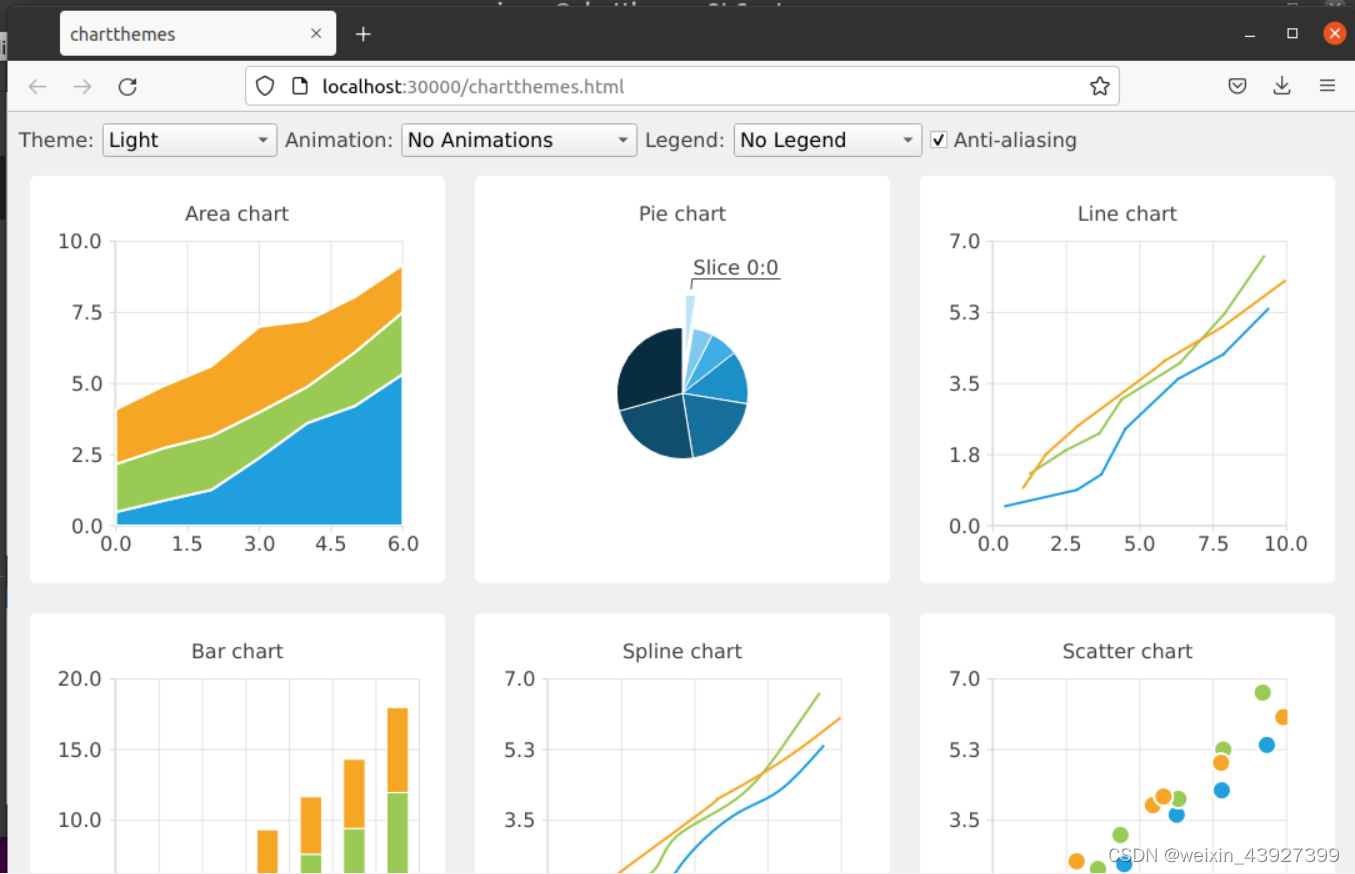This screenshot has height=874, width=1355.
Task: Open the hamburger application menu
Action: (1328, 86)
